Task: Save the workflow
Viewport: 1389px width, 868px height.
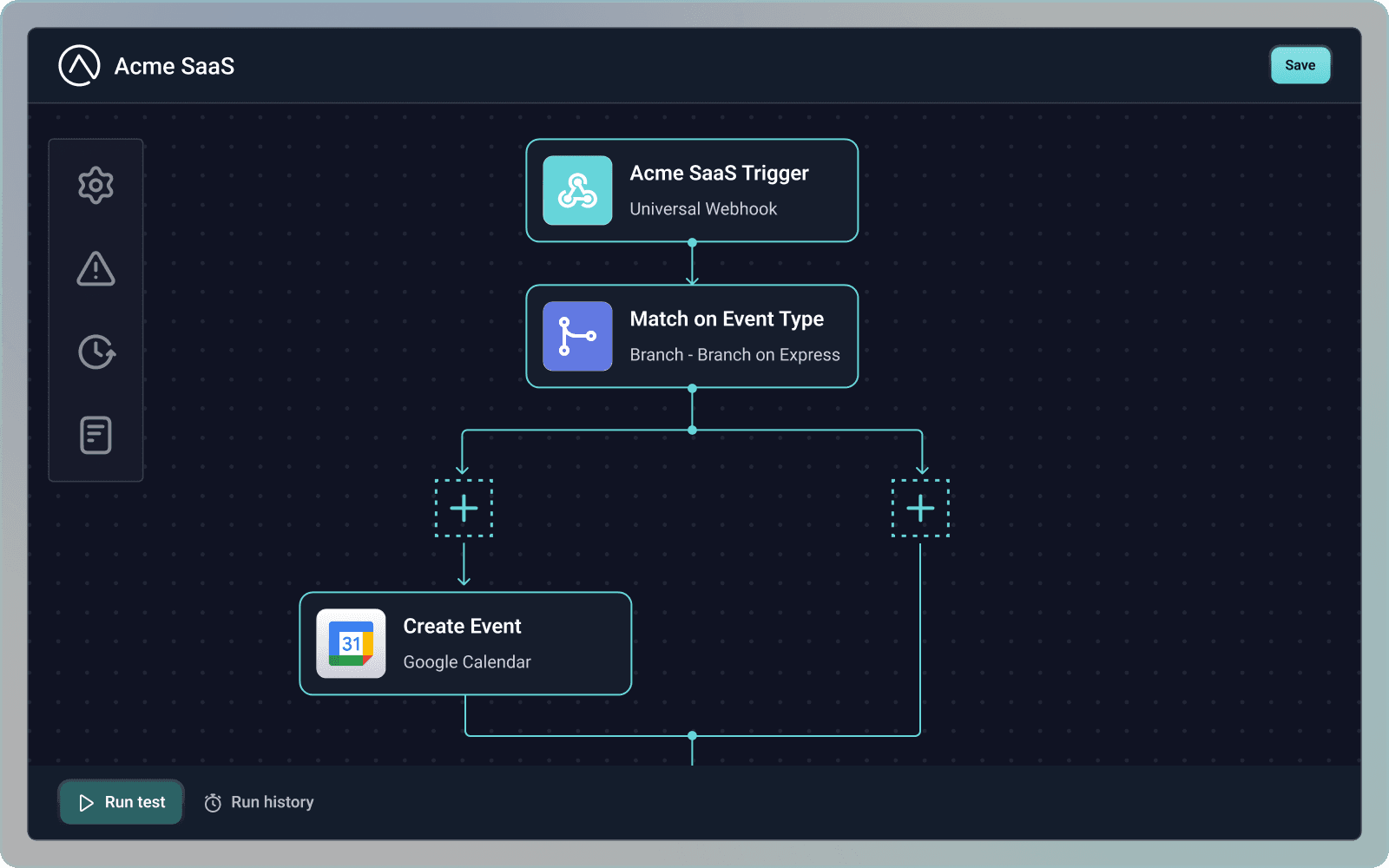Action: click(x=1300, y=65)
